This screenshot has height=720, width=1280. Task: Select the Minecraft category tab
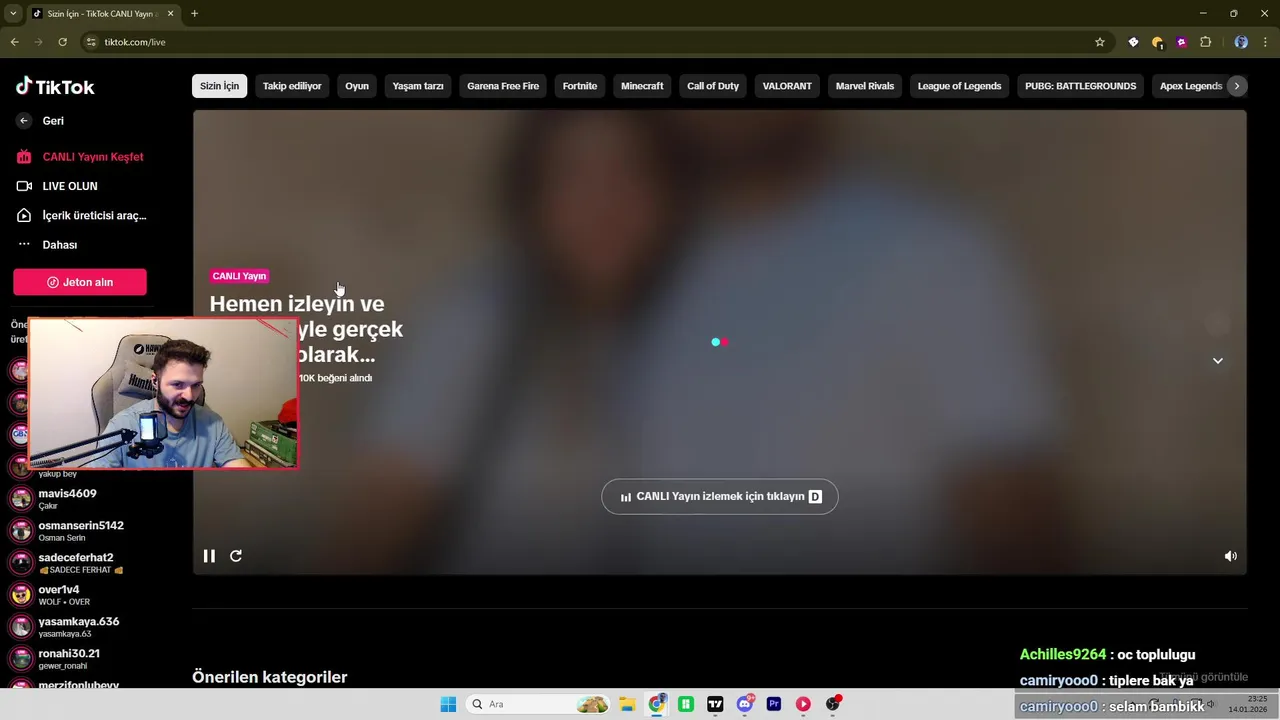click(642, 86)
